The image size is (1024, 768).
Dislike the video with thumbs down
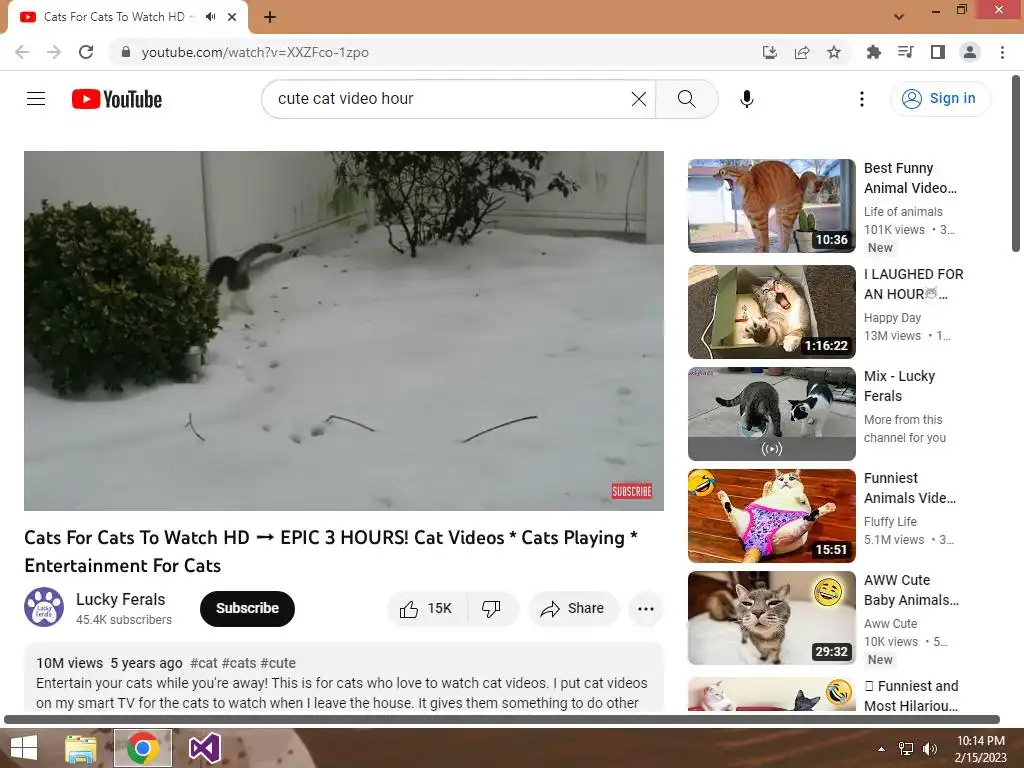click(x=492, y=609)
